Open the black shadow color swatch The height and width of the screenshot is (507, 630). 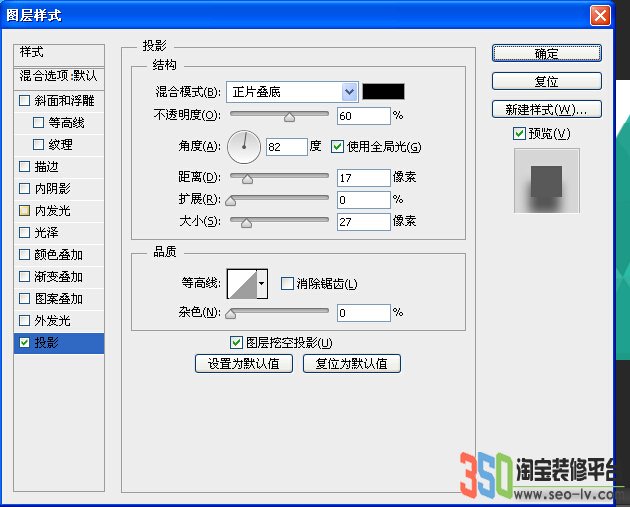tap(383, 92)
